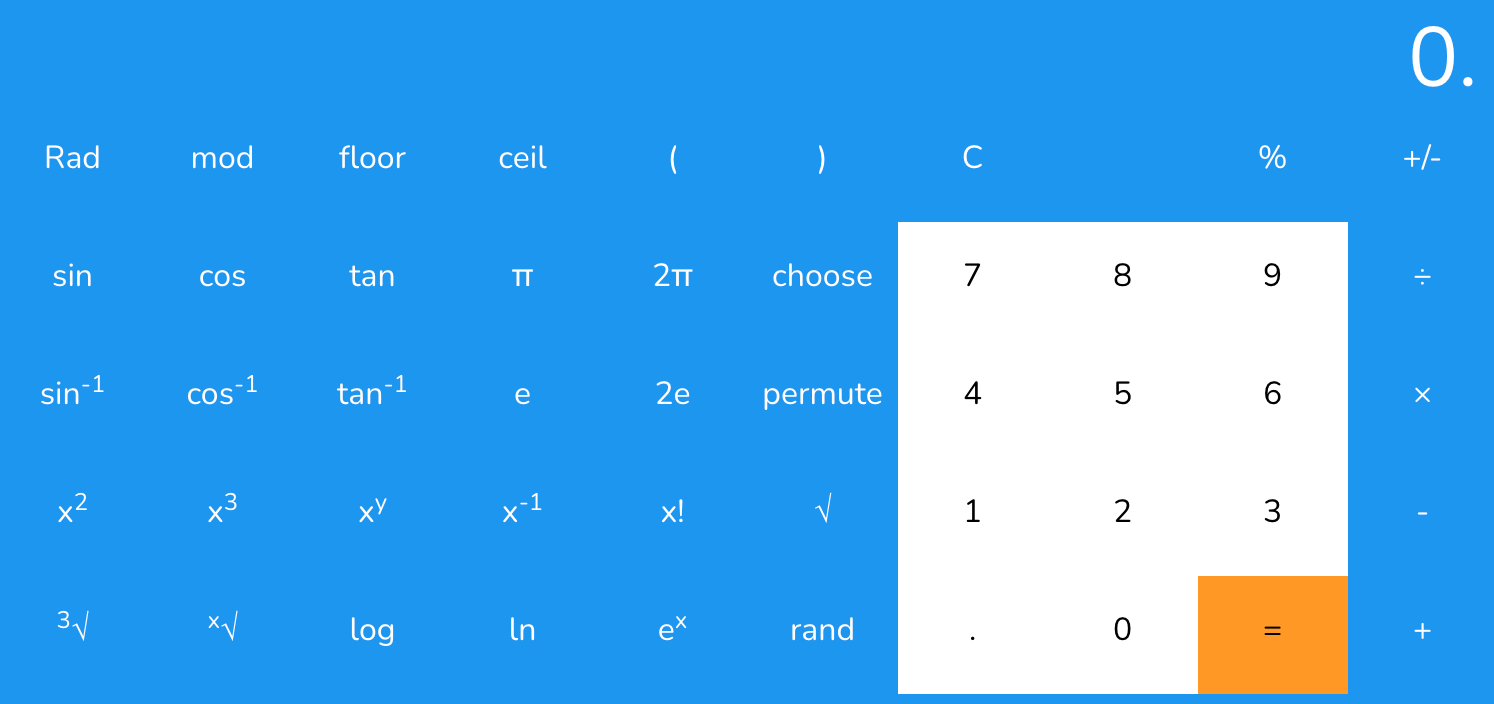Click the x! factorial key

pyautogui.click(x=671, y=512)
